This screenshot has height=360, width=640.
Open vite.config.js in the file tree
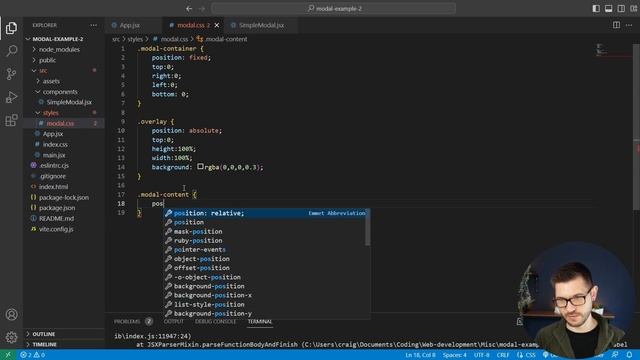63,229
